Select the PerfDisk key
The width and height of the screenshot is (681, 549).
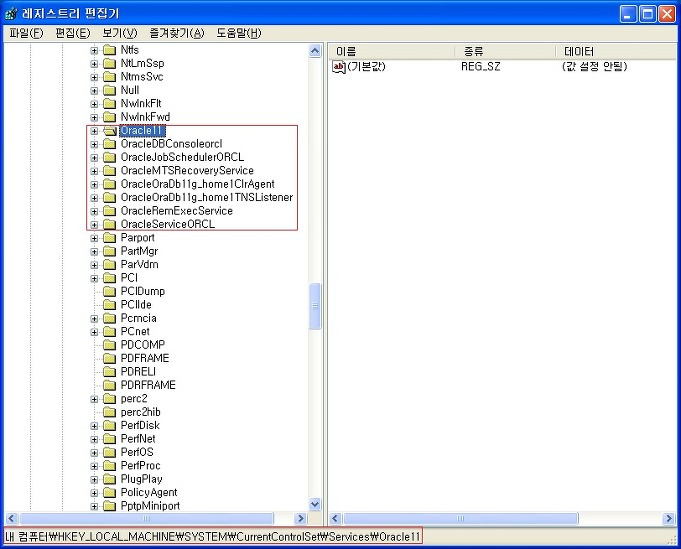click(140, 426)
